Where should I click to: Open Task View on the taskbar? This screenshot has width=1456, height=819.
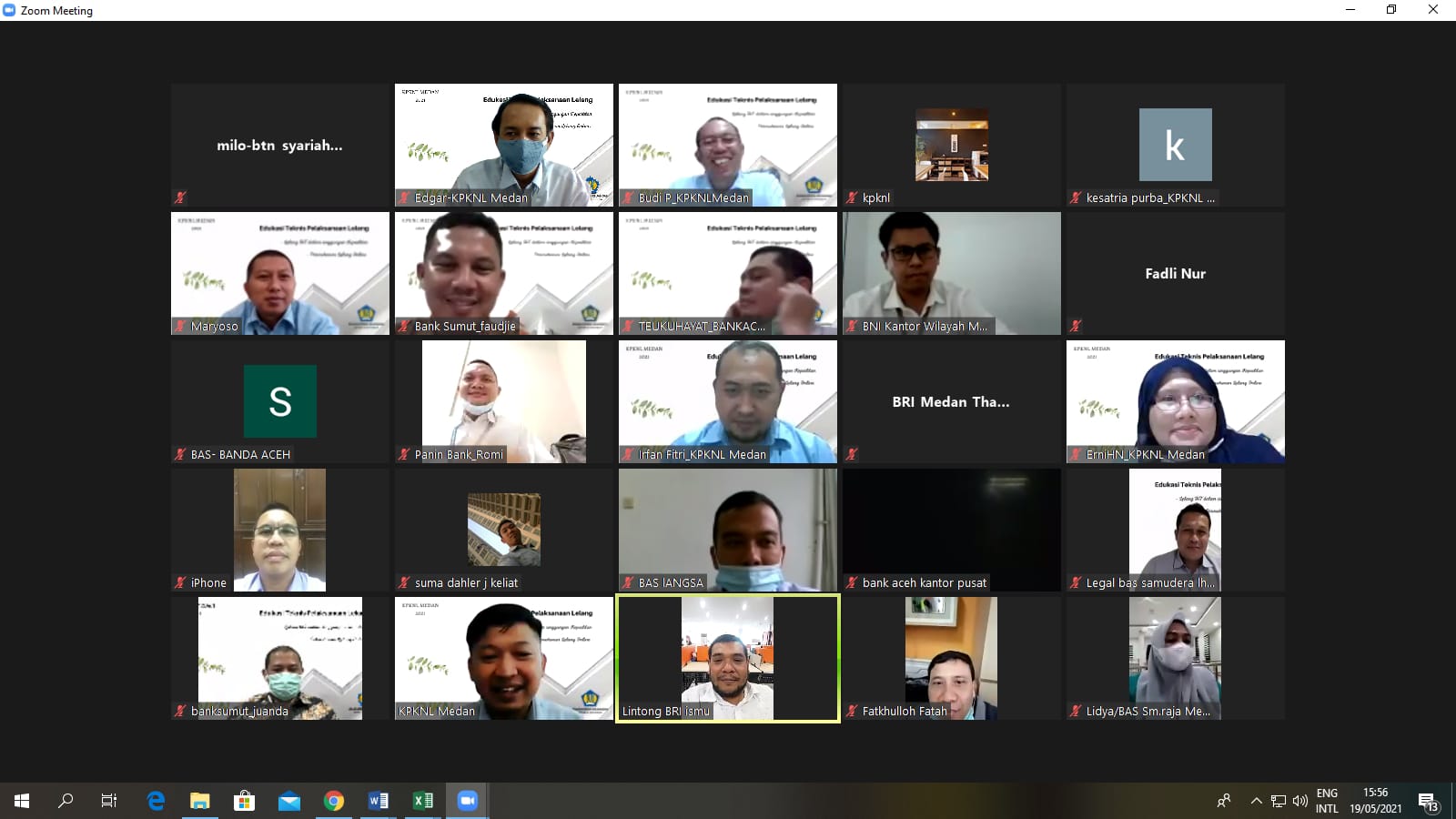coord(109,801)
